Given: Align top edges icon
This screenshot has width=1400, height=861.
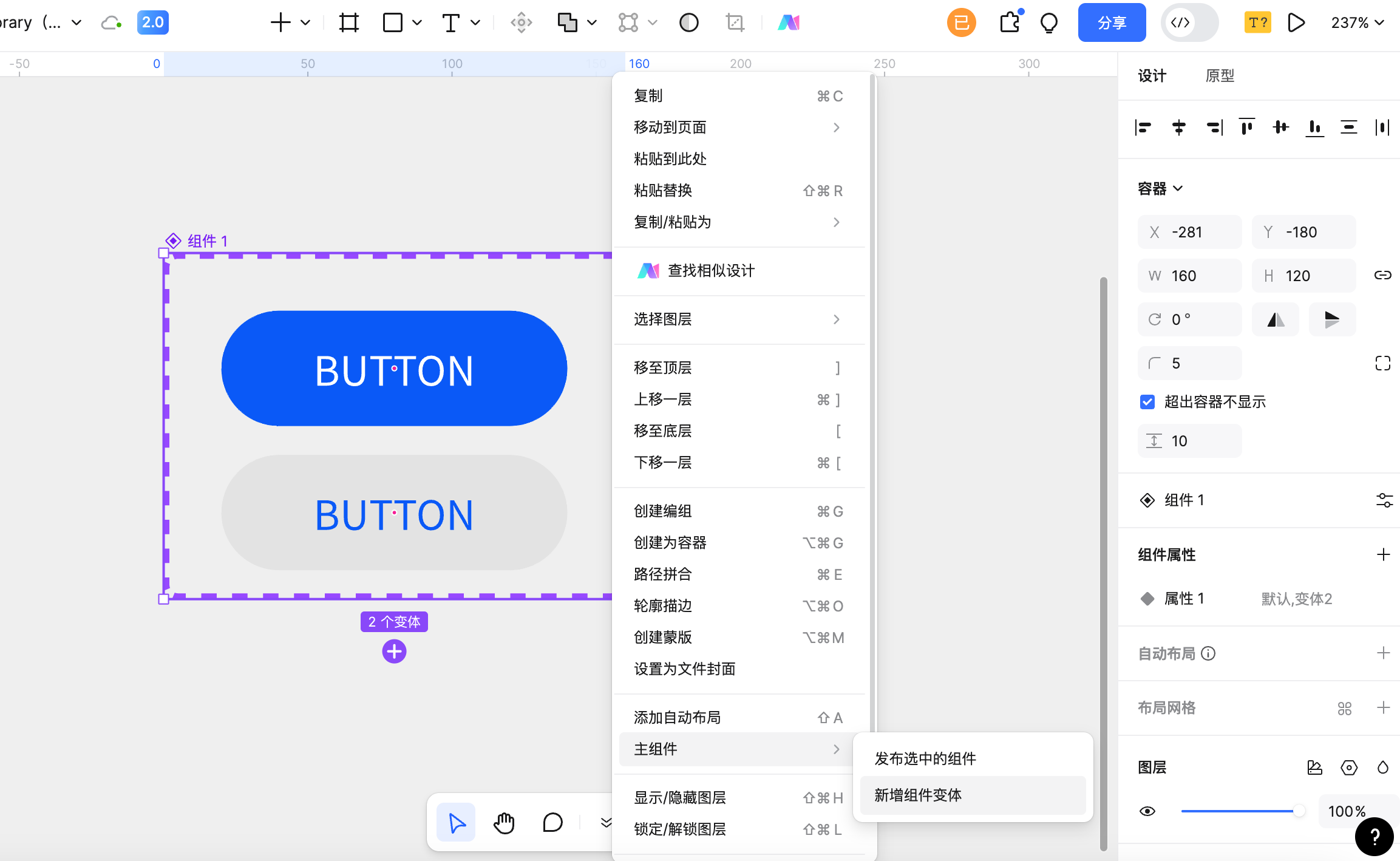Looking at the screenshot, I should click(1247, 128).
